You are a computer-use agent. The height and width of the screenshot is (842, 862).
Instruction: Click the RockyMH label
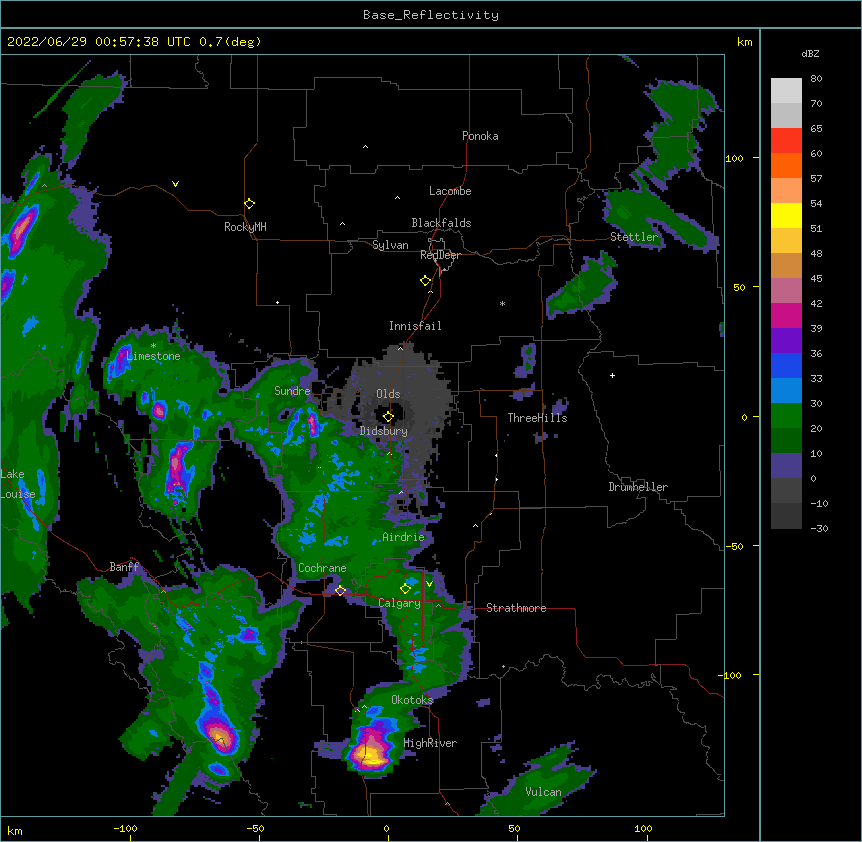245,227
